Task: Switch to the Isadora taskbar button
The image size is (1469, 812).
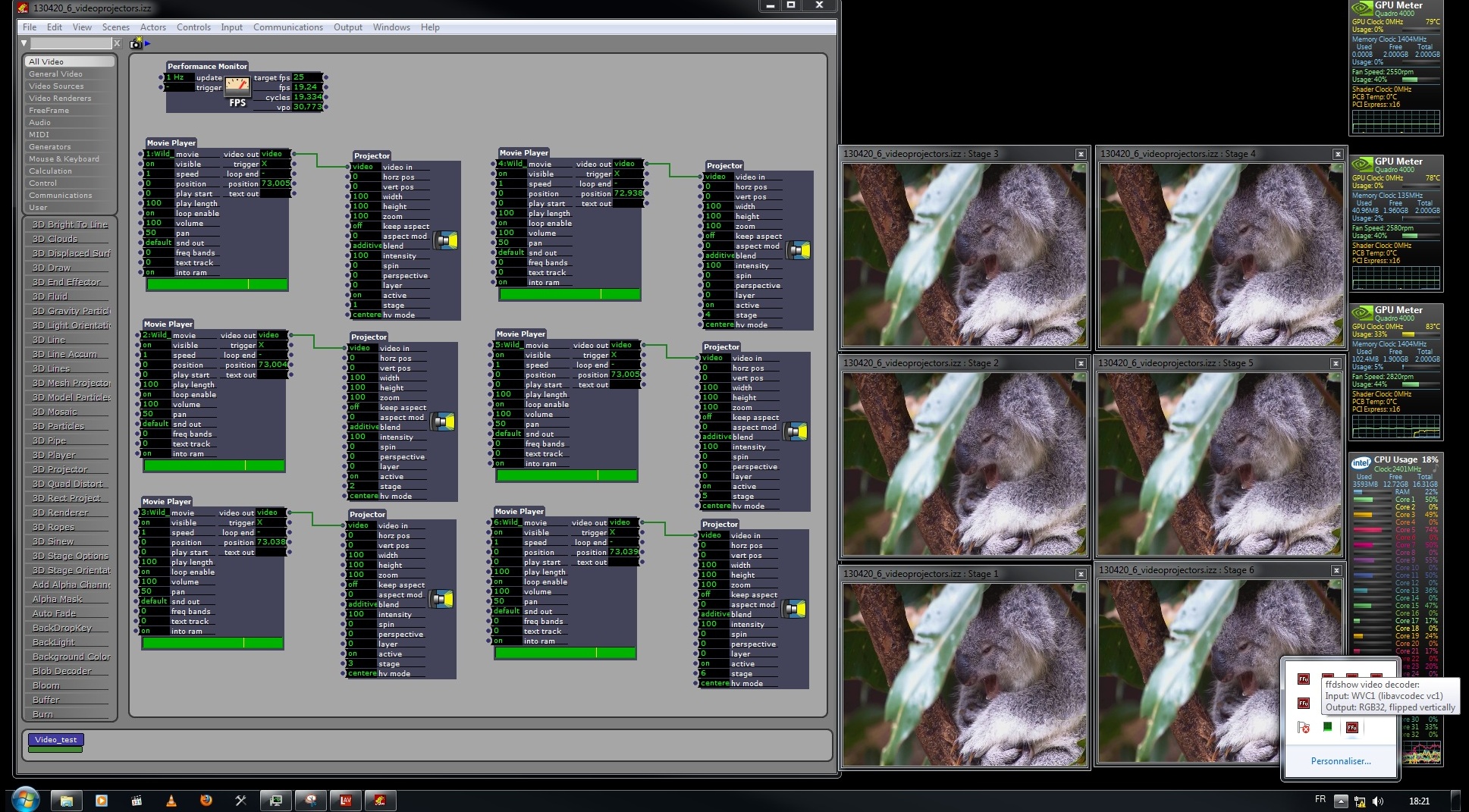Action: [x=381, y=801]
